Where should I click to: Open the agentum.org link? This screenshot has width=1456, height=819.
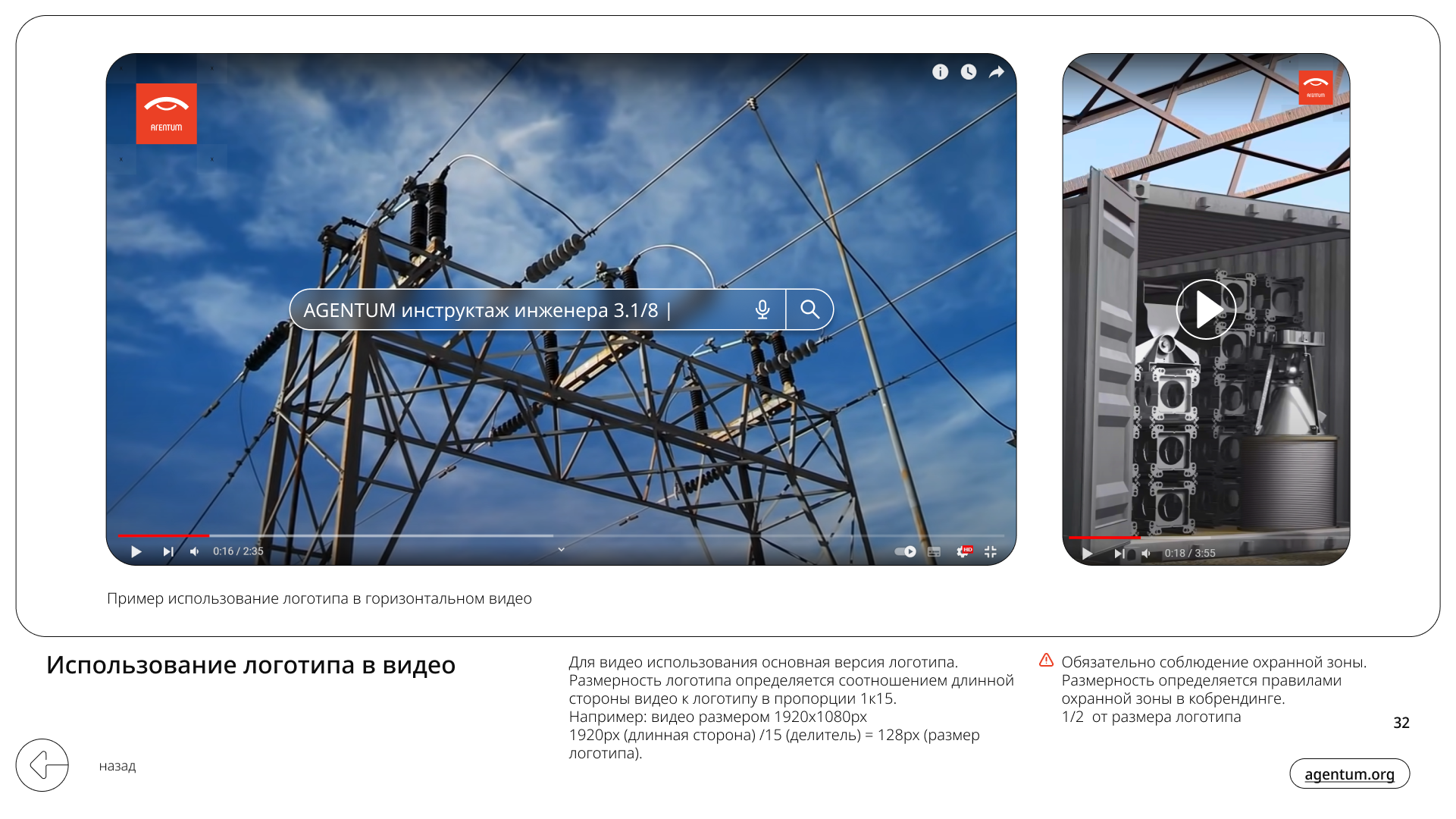point(1349,773)
